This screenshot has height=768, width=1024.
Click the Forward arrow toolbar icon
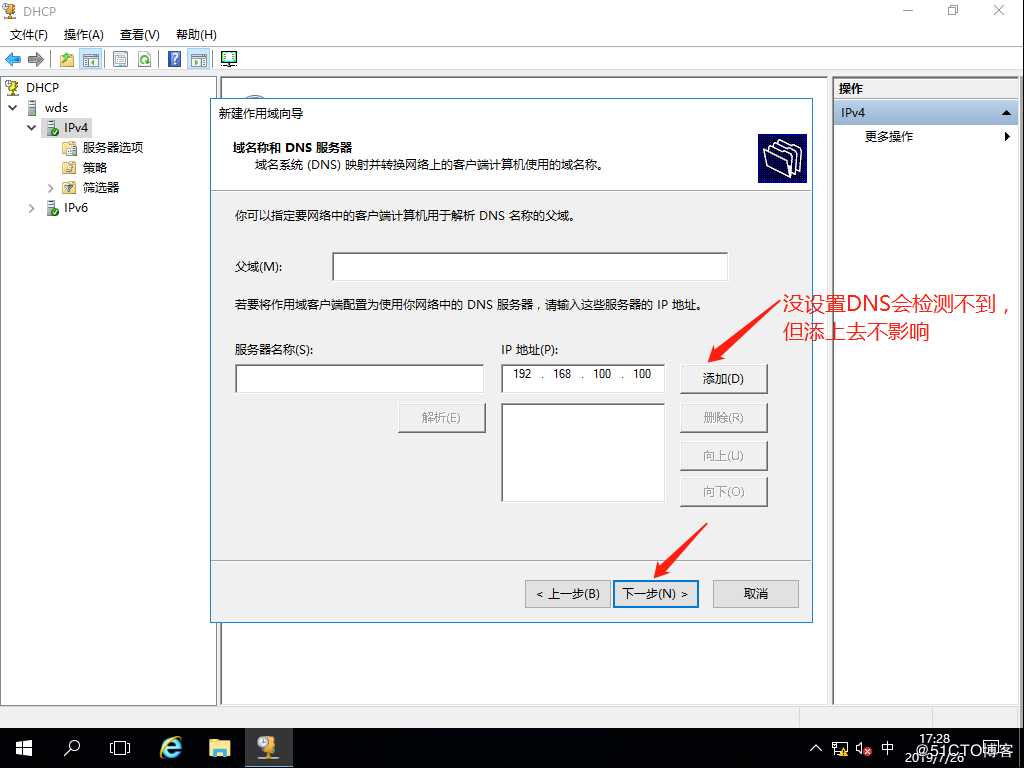coord(36,59)
